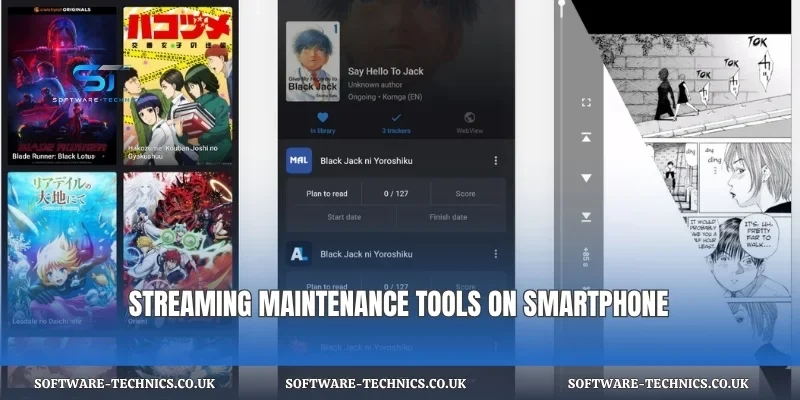The image size is (800, 400).
Task: Open the MAL tracker three-dot menu
Action: click(495, 161)
